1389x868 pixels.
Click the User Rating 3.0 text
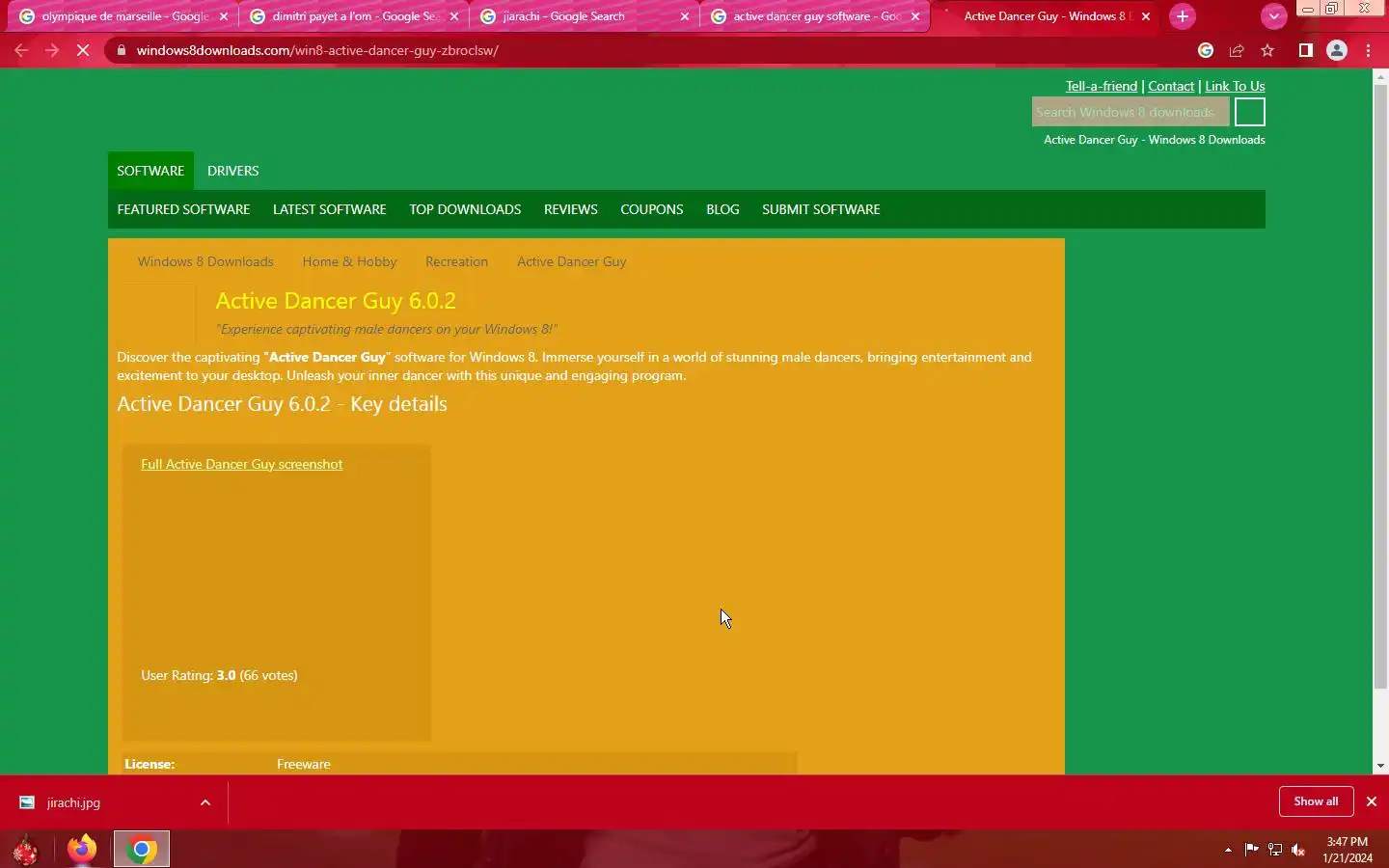(x=219, y=675)
